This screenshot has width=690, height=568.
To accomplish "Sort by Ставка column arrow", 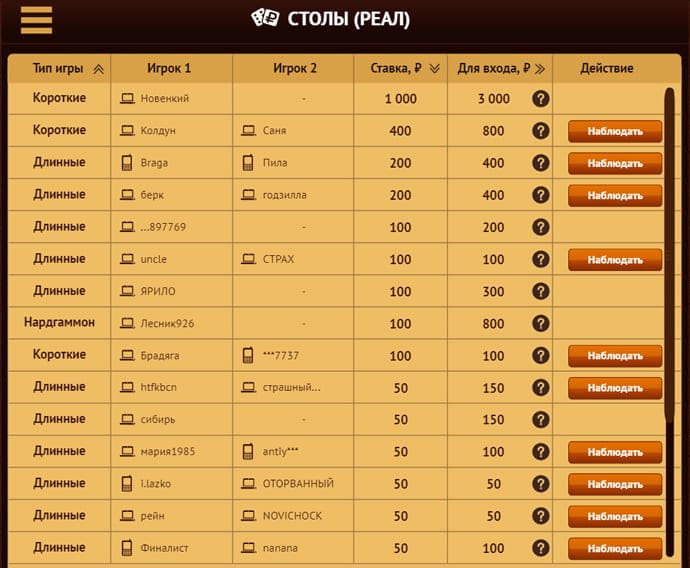I will [434, 69].
